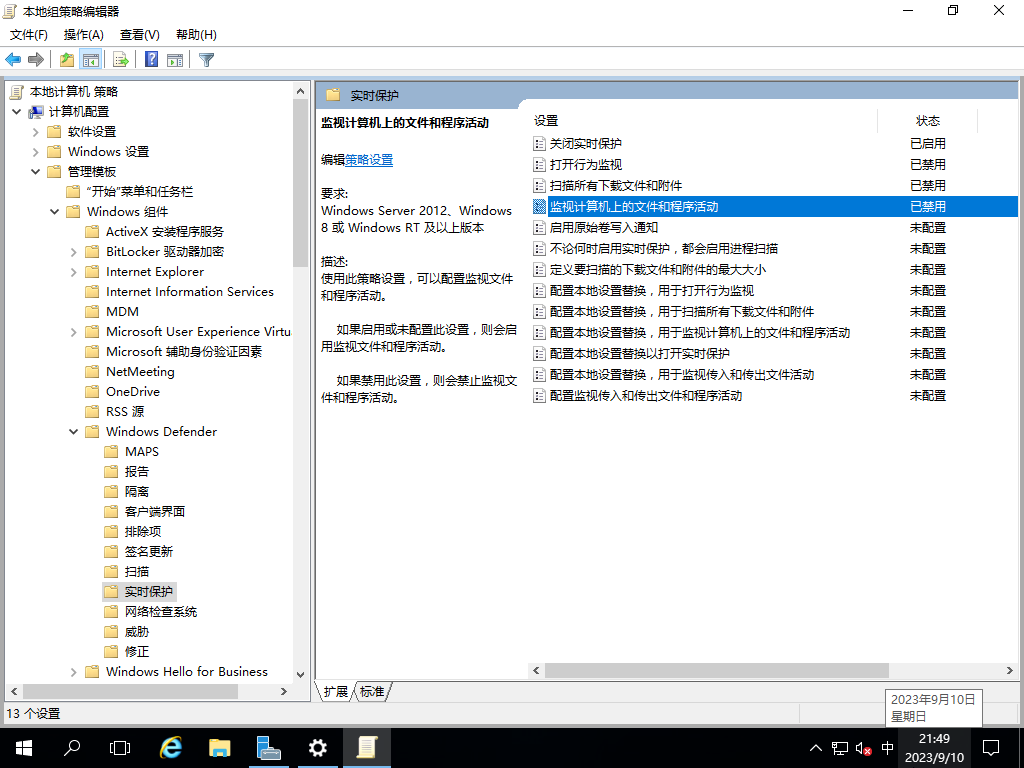Open Server Manager from the taskbar
Image resolution: width=1024 pixels, height=768 pixels.
tap(268, 748)
